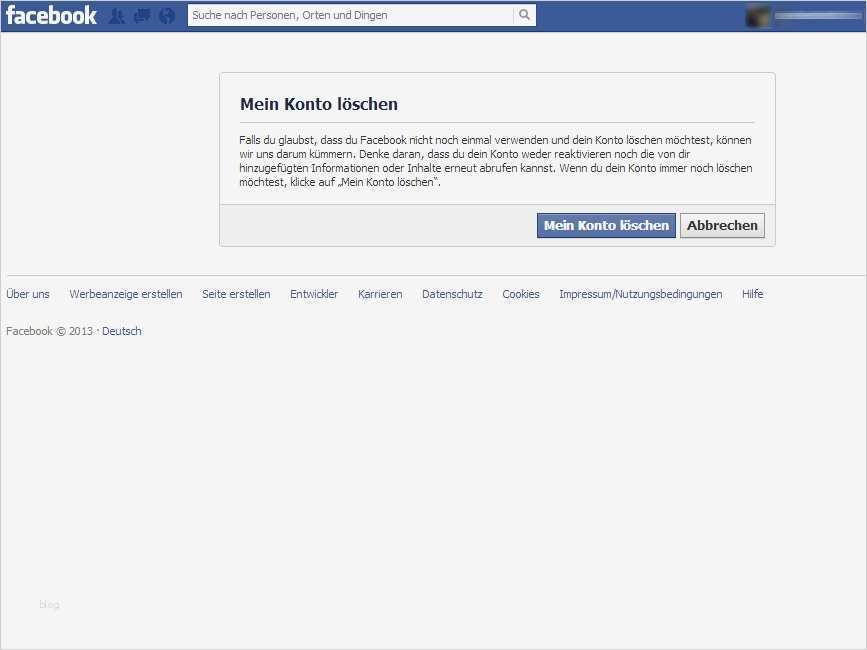Open friend requests icon
Image resolution: width=867 pixels, height=650 pixels.
117,16
